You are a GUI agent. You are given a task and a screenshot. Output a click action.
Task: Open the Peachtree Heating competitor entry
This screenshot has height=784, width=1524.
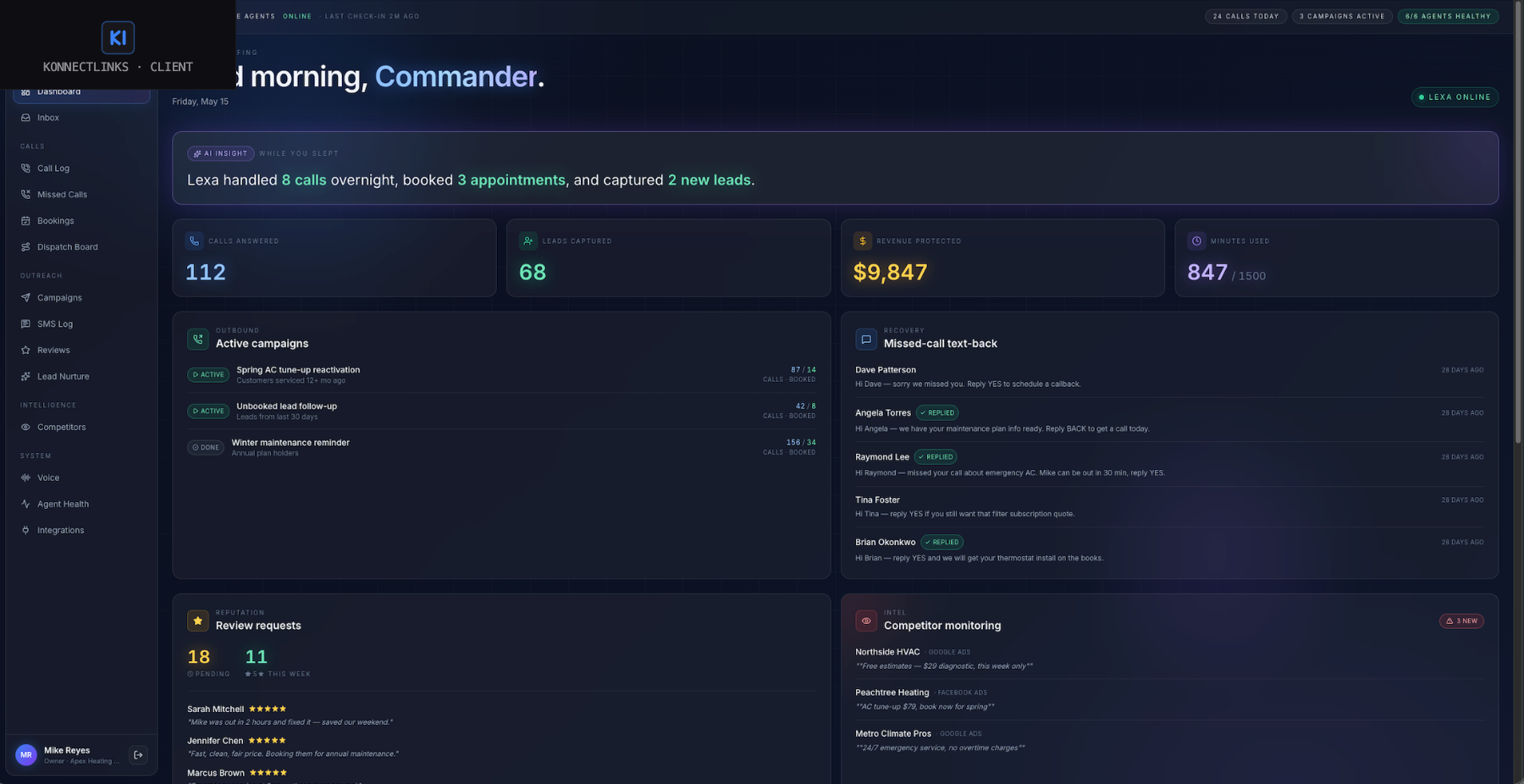click(1169, 699)
